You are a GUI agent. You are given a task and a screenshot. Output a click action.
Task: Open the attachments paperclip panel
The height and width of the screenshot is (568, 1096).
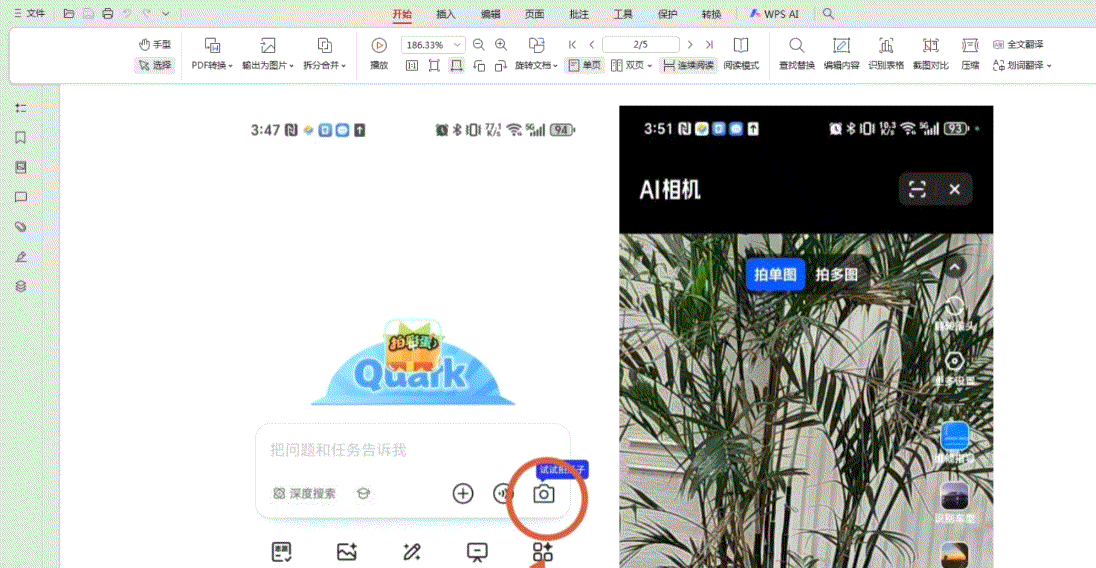(20, 227)
